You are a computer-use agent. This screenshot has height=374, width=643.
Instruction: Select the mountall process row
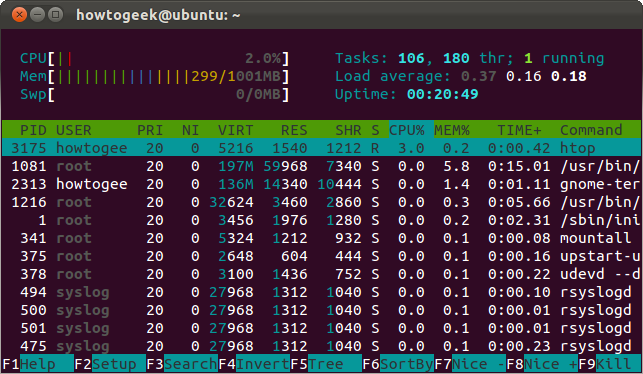coord(322,238)
